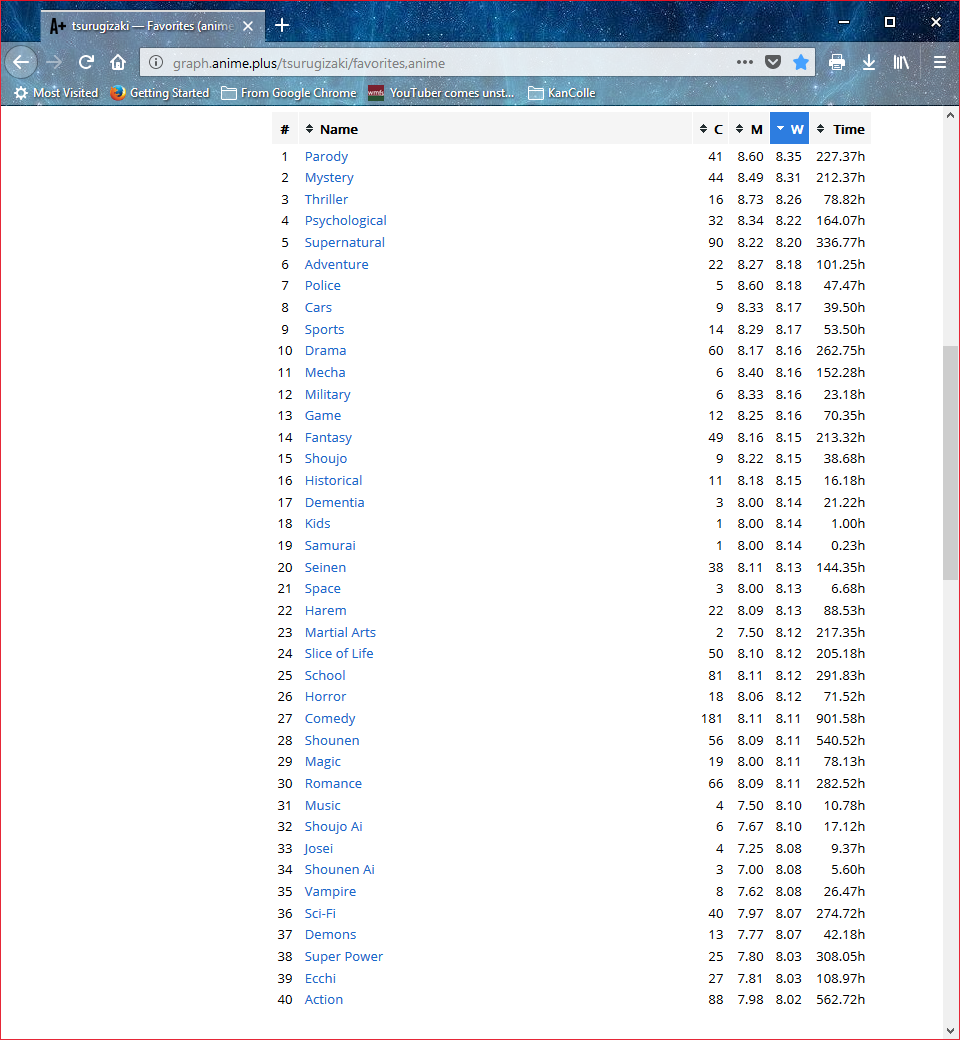The image size is (960, 1040).
Task: Open a new browser tab
Action: click(282, 25)
